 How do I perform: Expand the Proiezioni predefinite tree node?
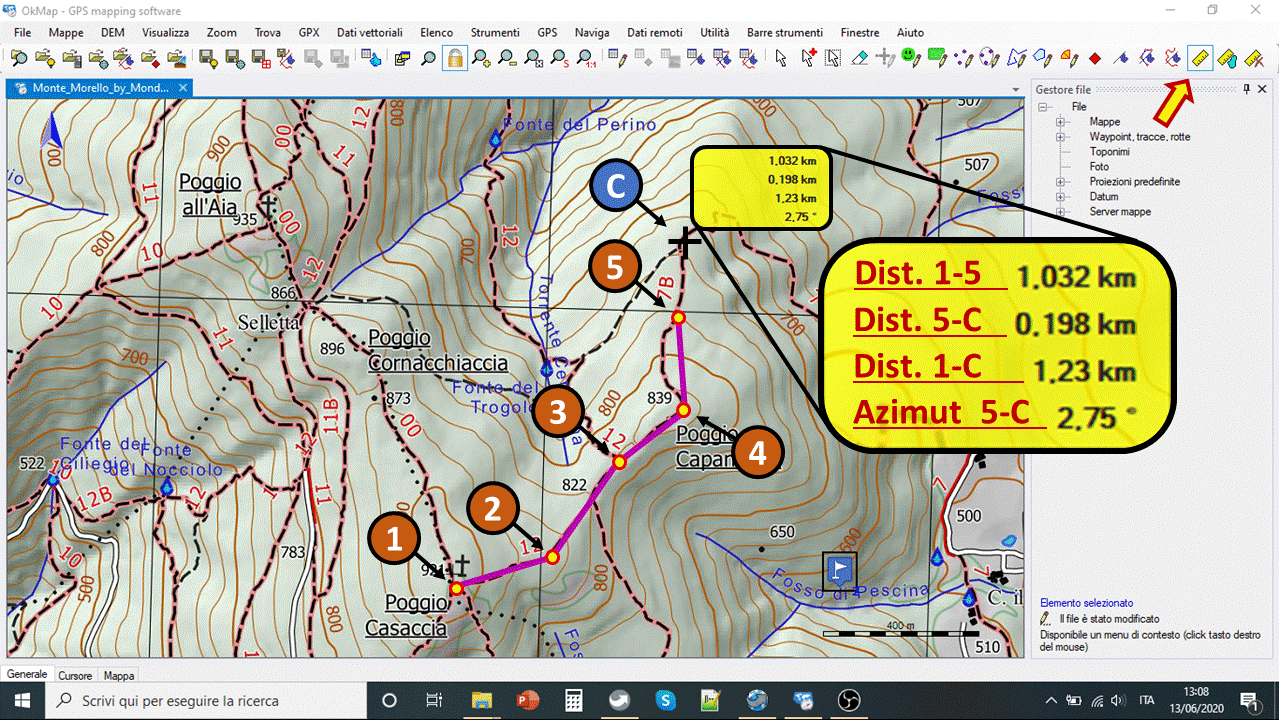[x=1061, y=182]
